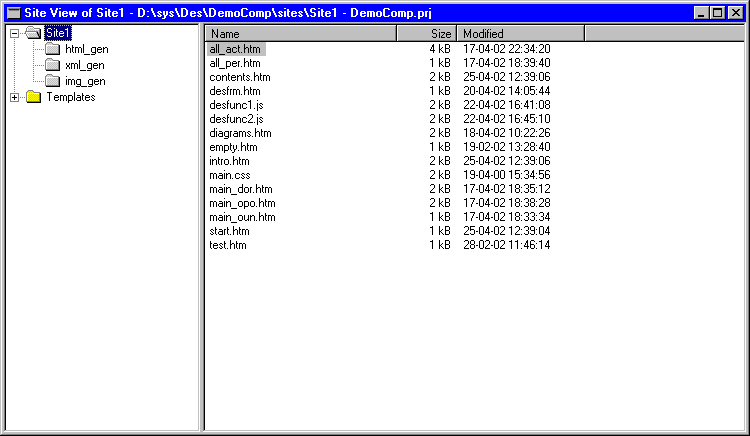The image size is (750, 436).
Task: Select file main.css
Action: [230, 175]
